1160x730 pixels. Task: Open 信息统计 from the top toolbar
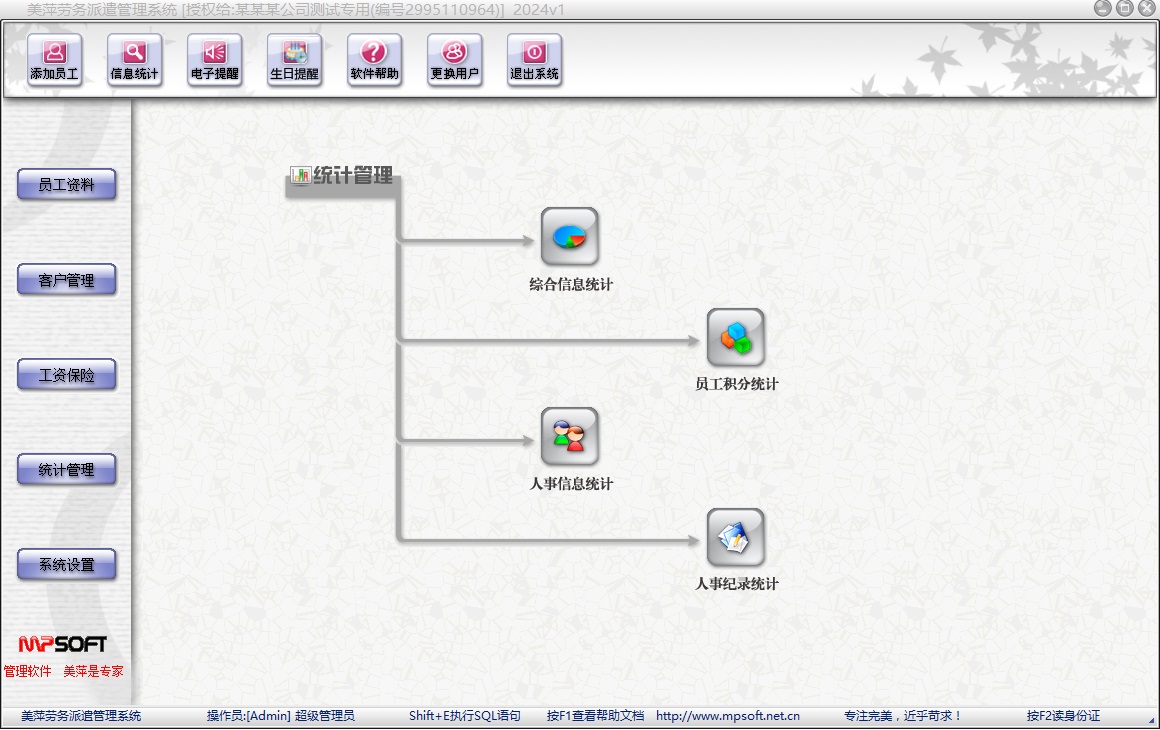pyautogui.click(x=134, y=59)
